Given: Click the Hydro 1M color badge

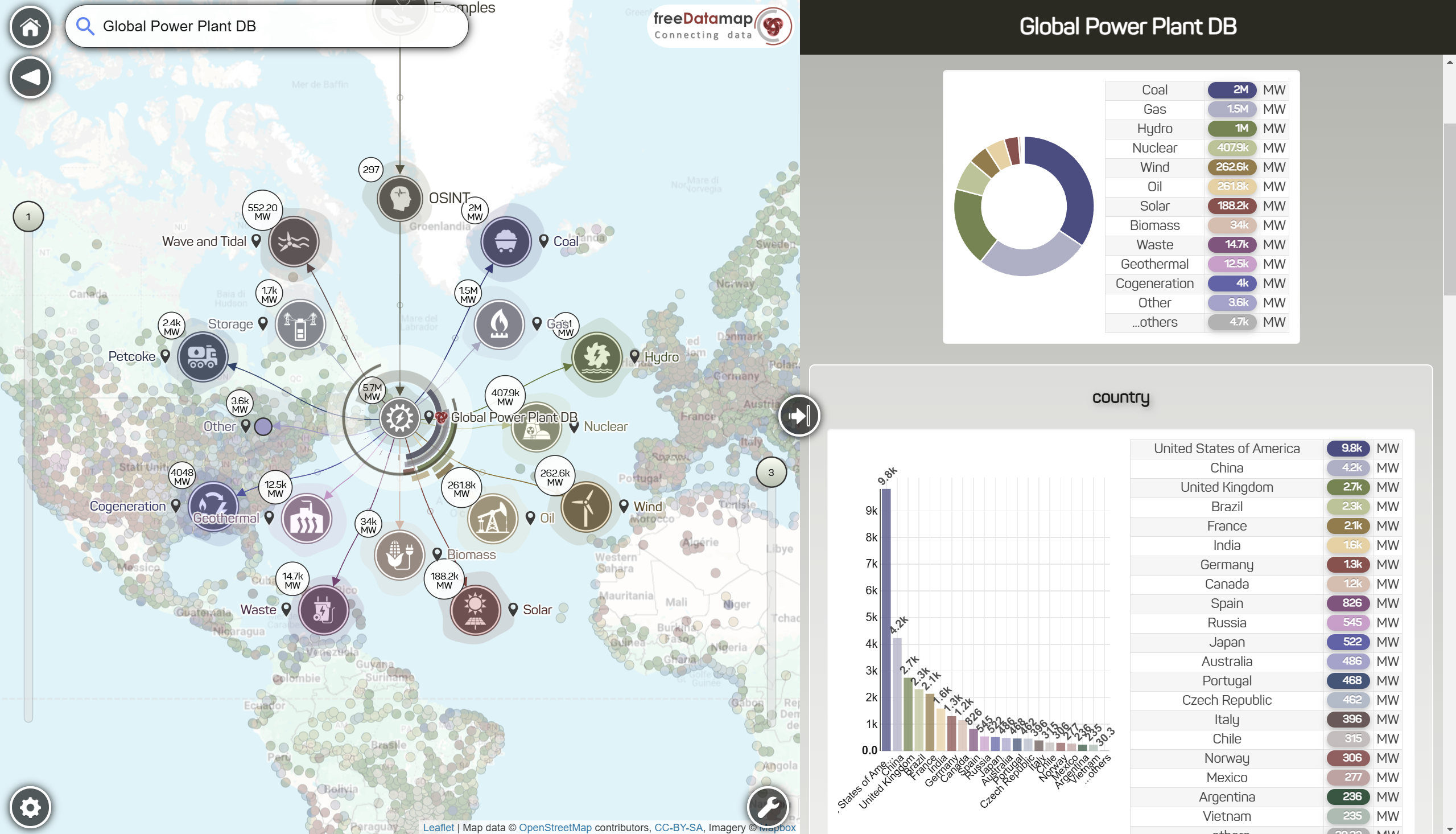Looking at the screenshot, I should 1232,128.
